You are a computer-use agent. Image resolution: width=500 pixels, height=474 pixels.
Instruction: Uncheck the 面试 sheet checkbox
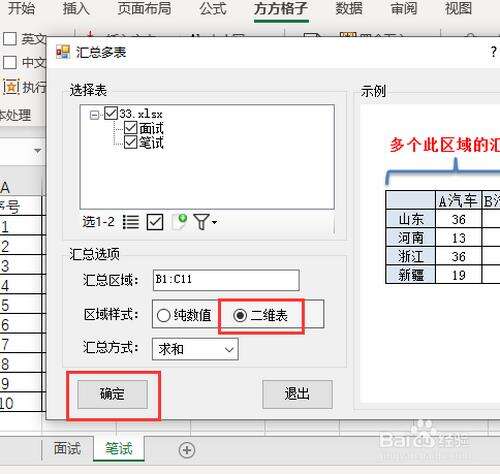tap(130, 128)
